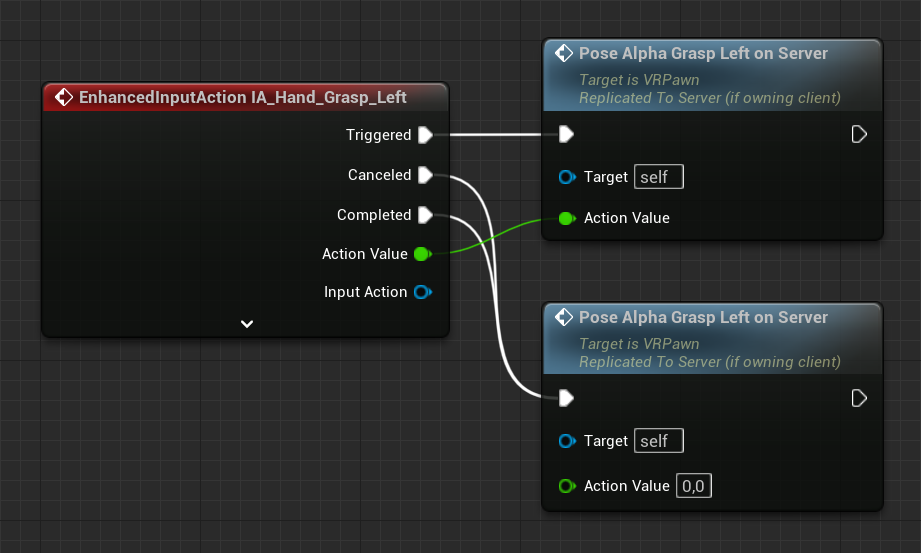Click the lower node's 'Target is VRPawn' subtitle
The image size is (921, 553).
[x=639, y=344]
